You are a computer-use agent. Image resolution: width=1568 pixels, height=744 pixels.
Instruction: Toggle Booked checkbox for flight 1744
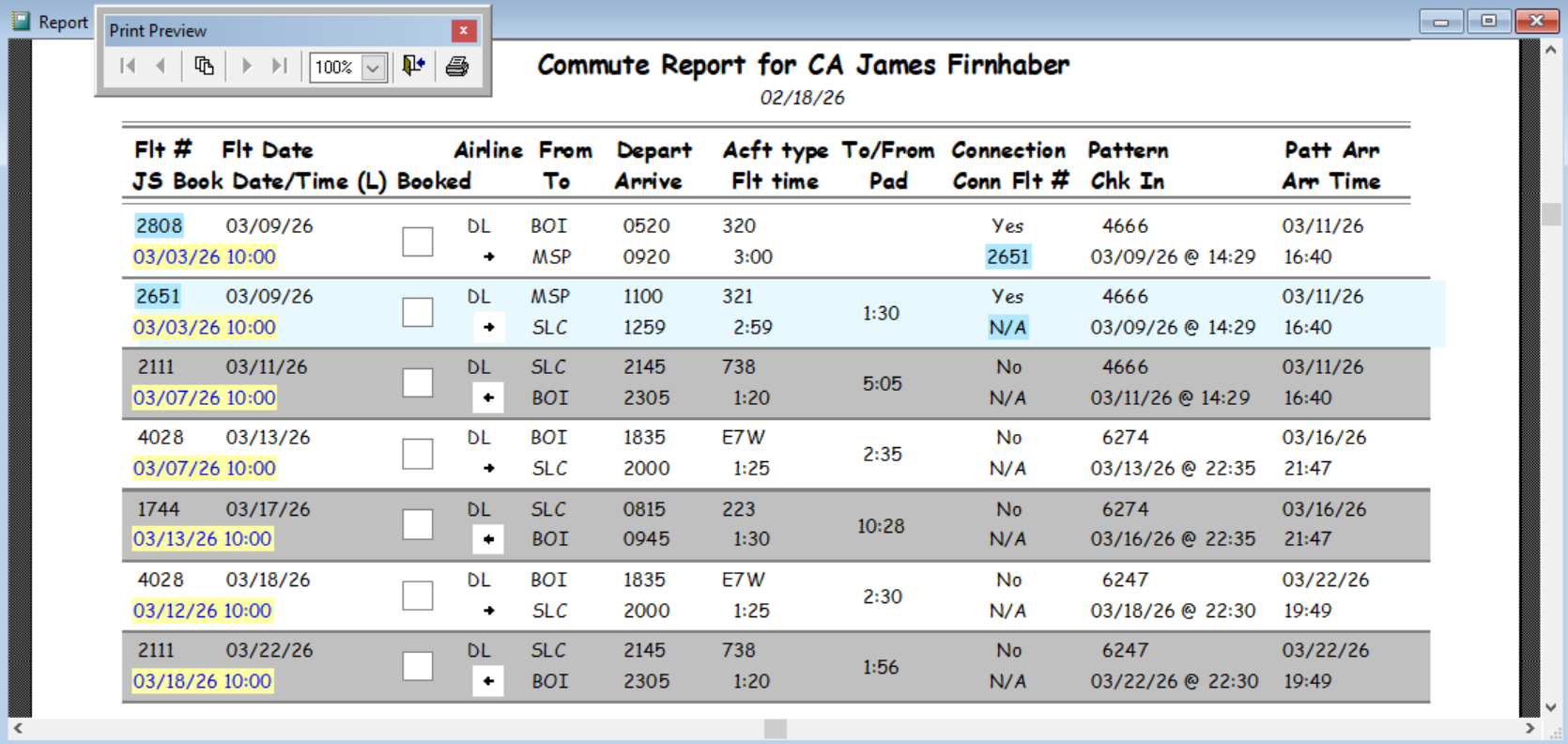point(417,524)
